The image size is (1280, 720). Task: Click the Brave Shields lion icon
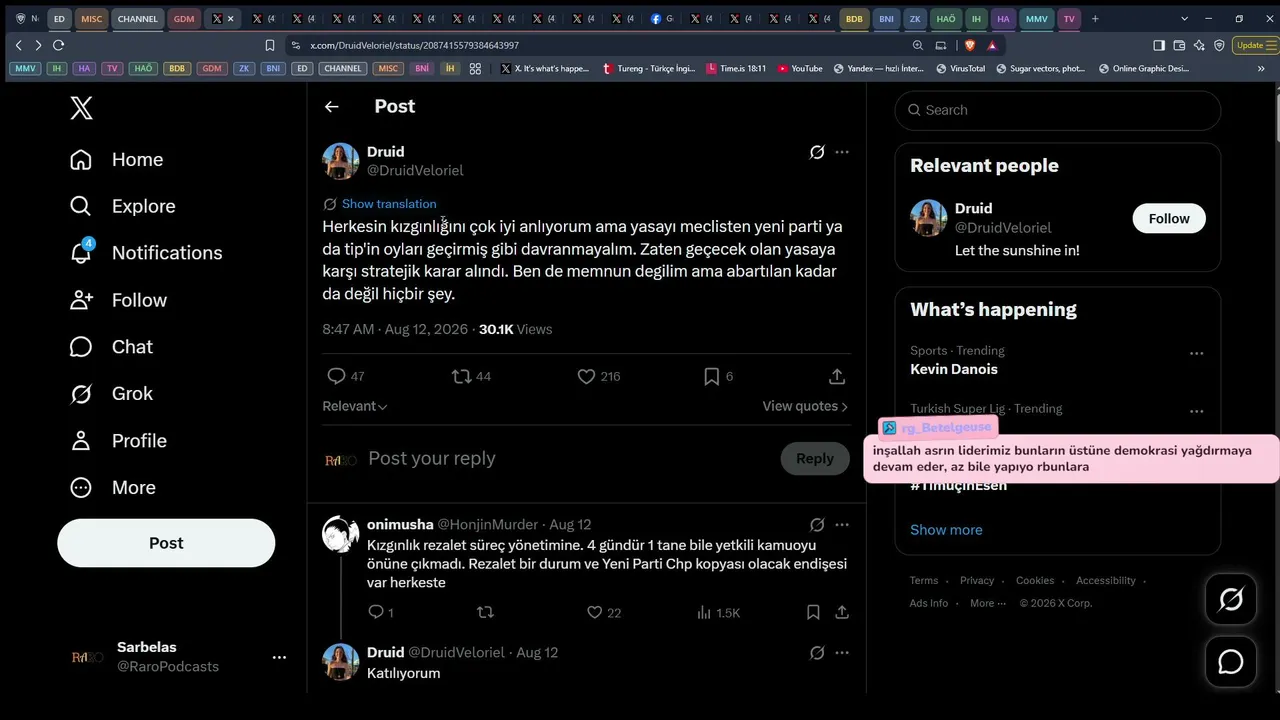[x=969, y=45]
